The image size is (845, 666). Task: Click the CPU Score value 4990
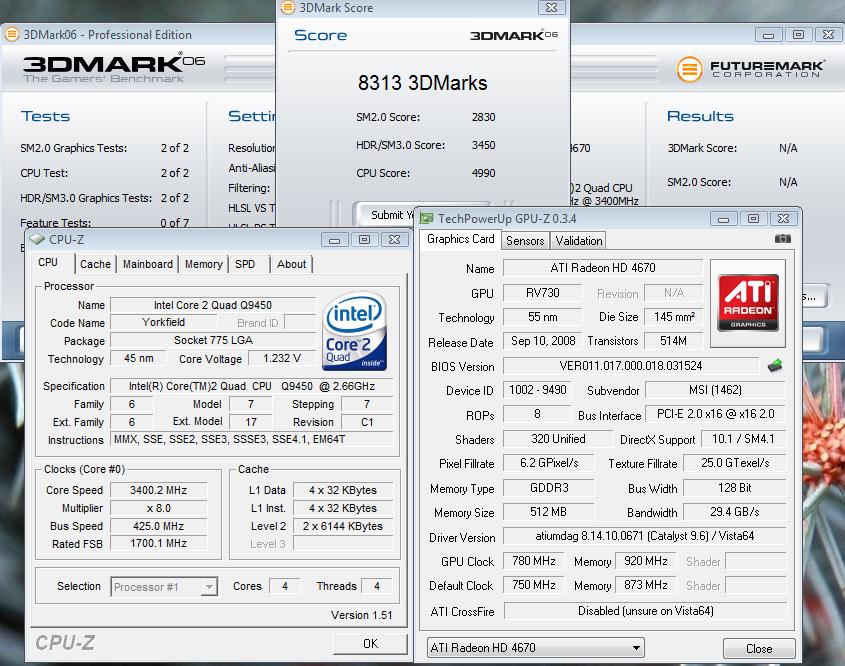(x=483, y=173)
